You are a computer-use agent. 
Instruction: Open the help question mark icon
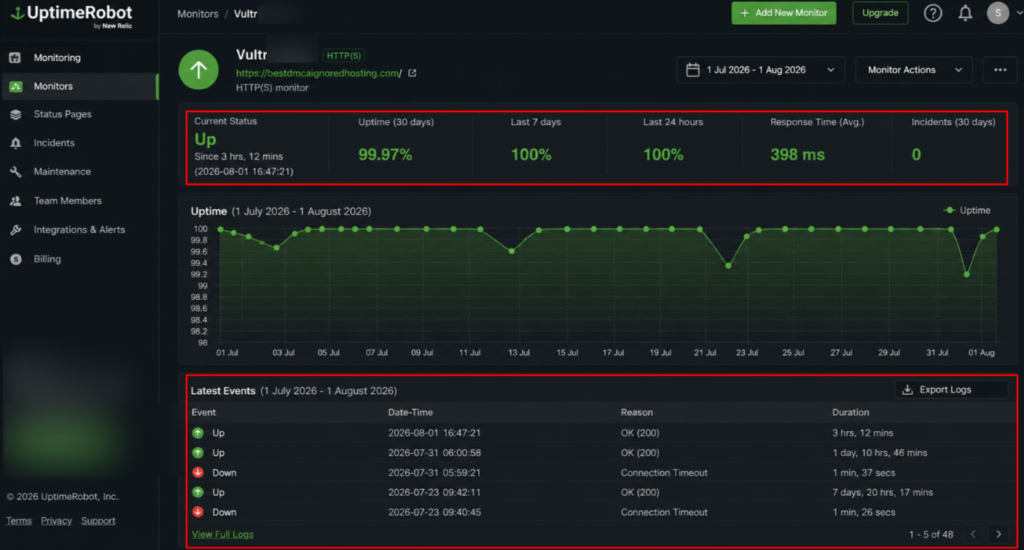(933, 13)
